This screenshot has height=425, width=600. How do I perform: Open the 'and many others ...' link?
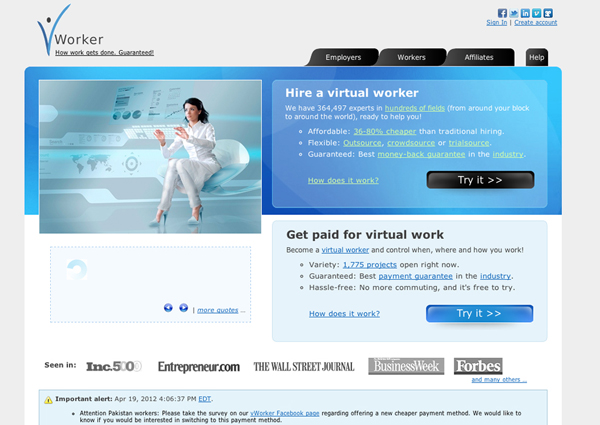(499, 379)
